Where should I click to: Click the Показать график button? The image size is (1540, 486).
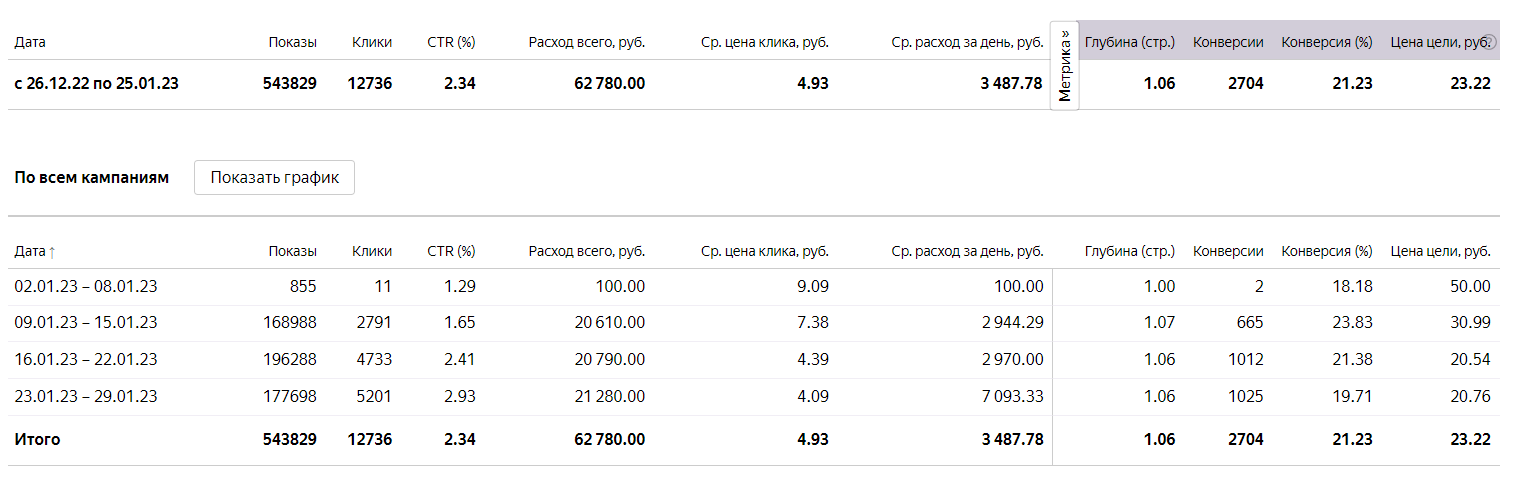click(274, 178)
